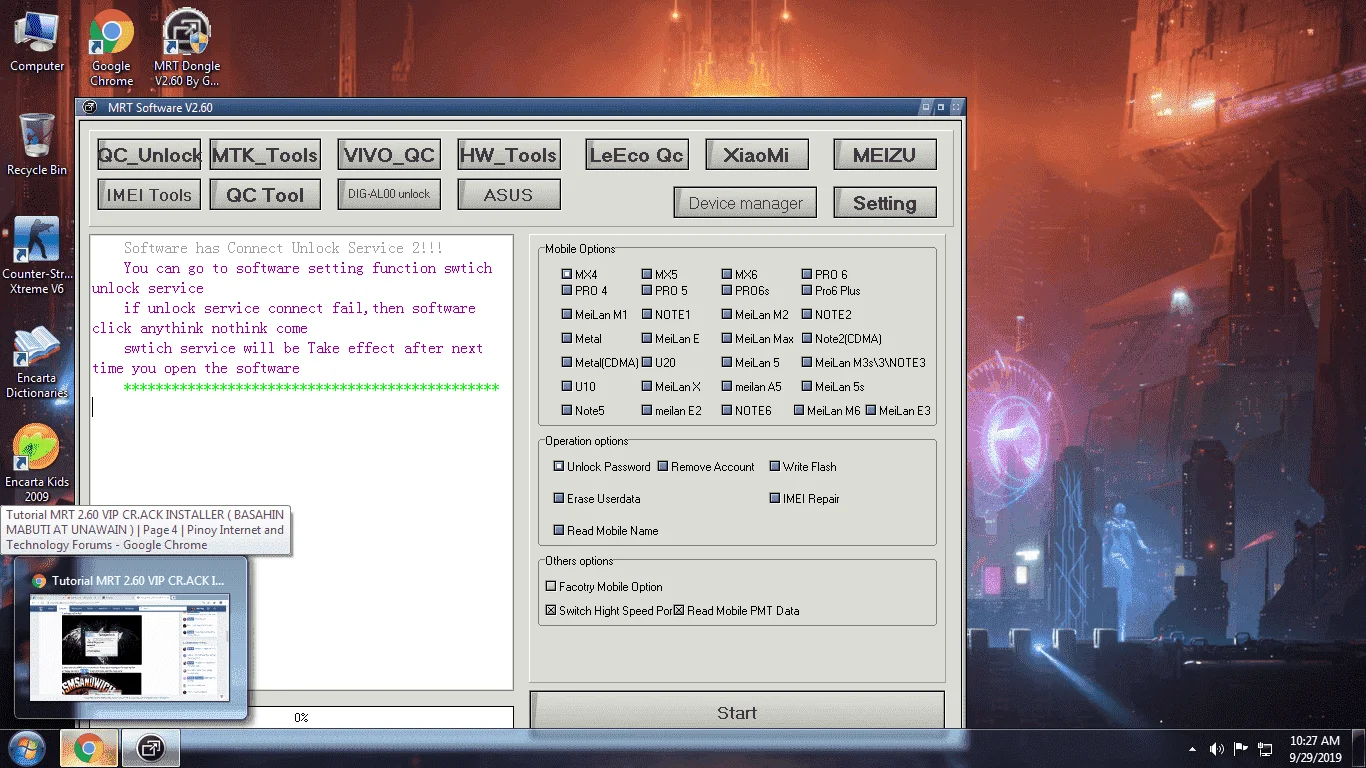Check the MeiLan E model

click(x=647, y=338)
